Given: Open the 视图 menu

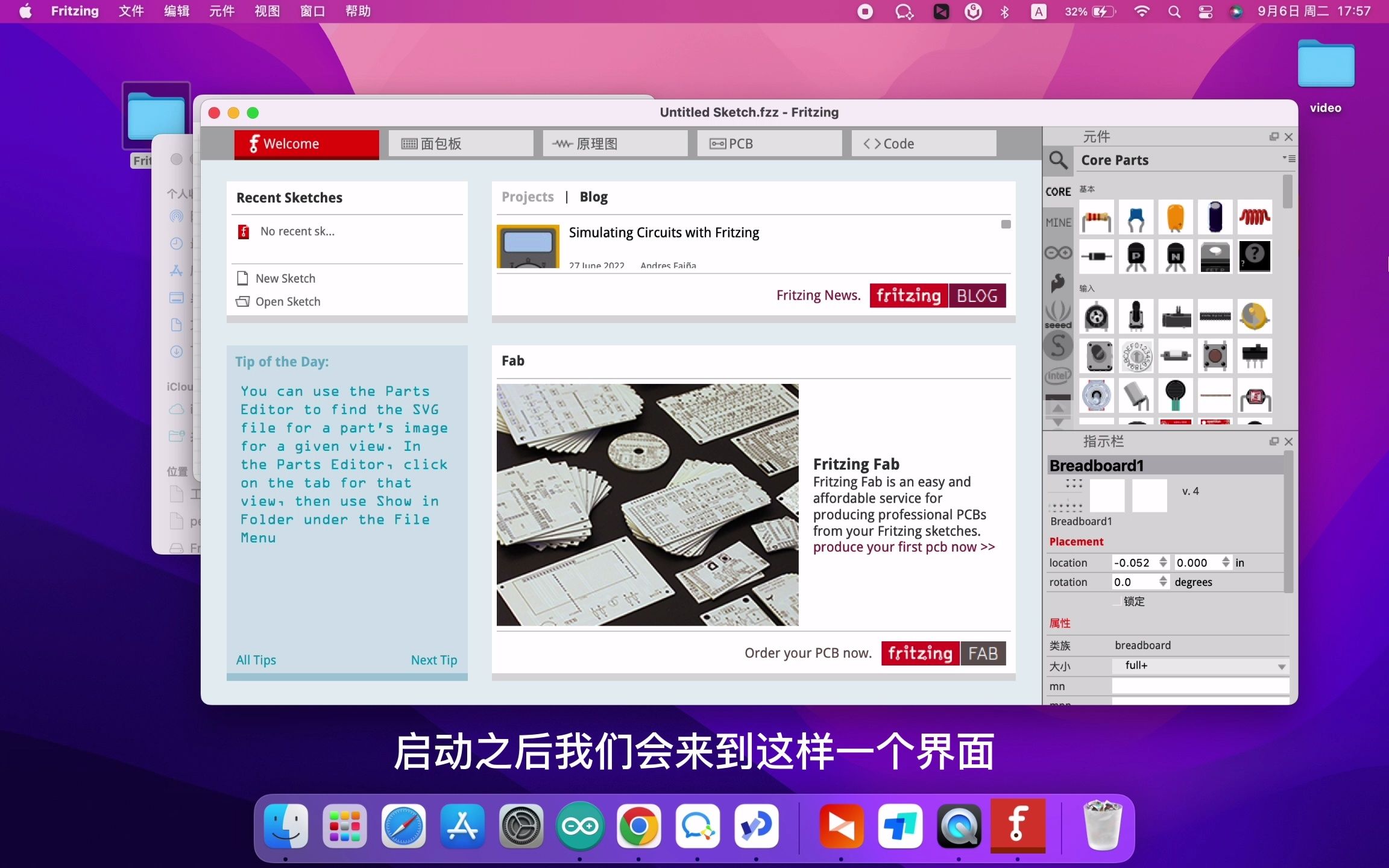Looking at the screenshot, I should pos(267,11).
